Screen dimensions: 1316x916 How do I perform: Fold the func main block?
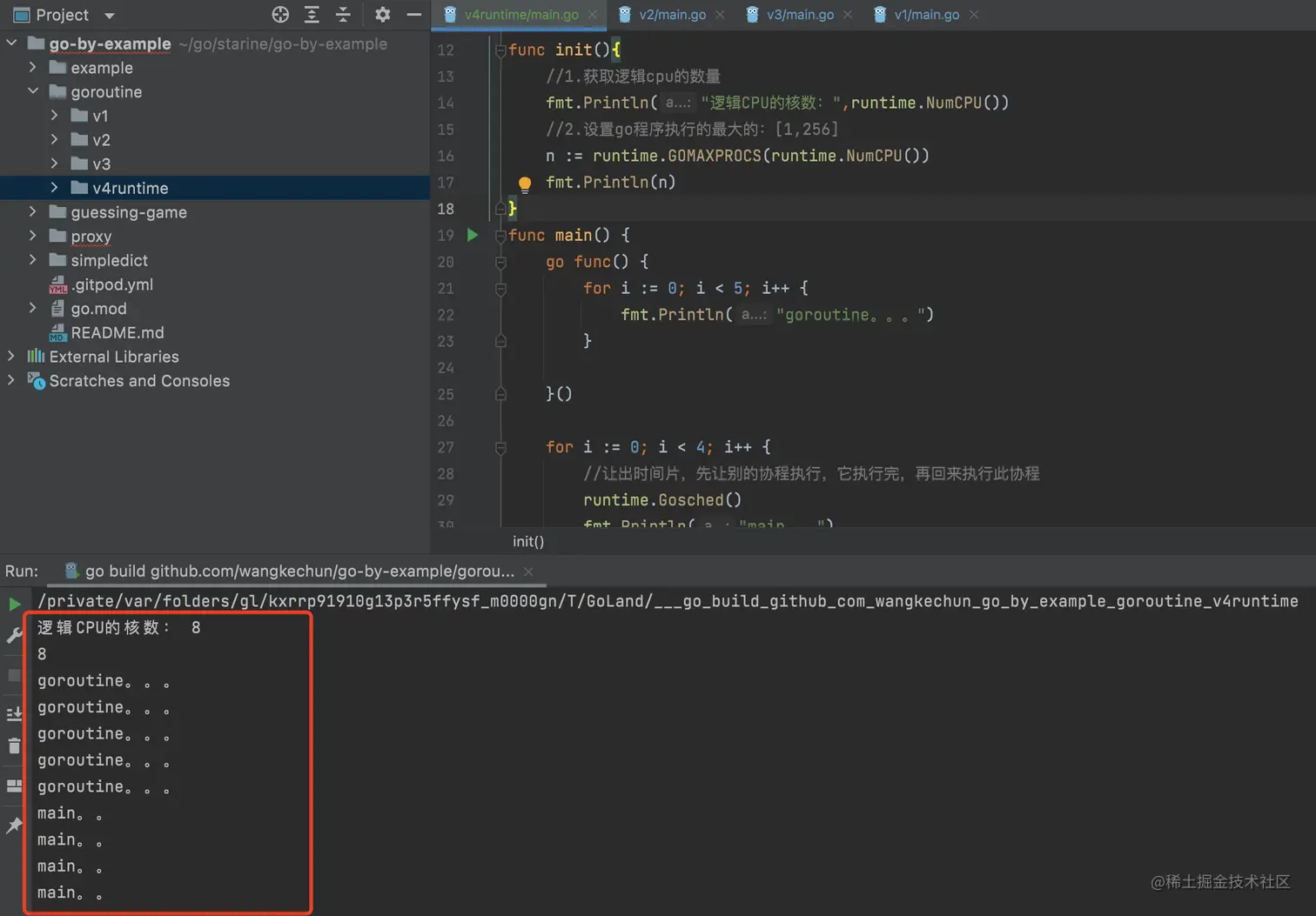point(500,236)
